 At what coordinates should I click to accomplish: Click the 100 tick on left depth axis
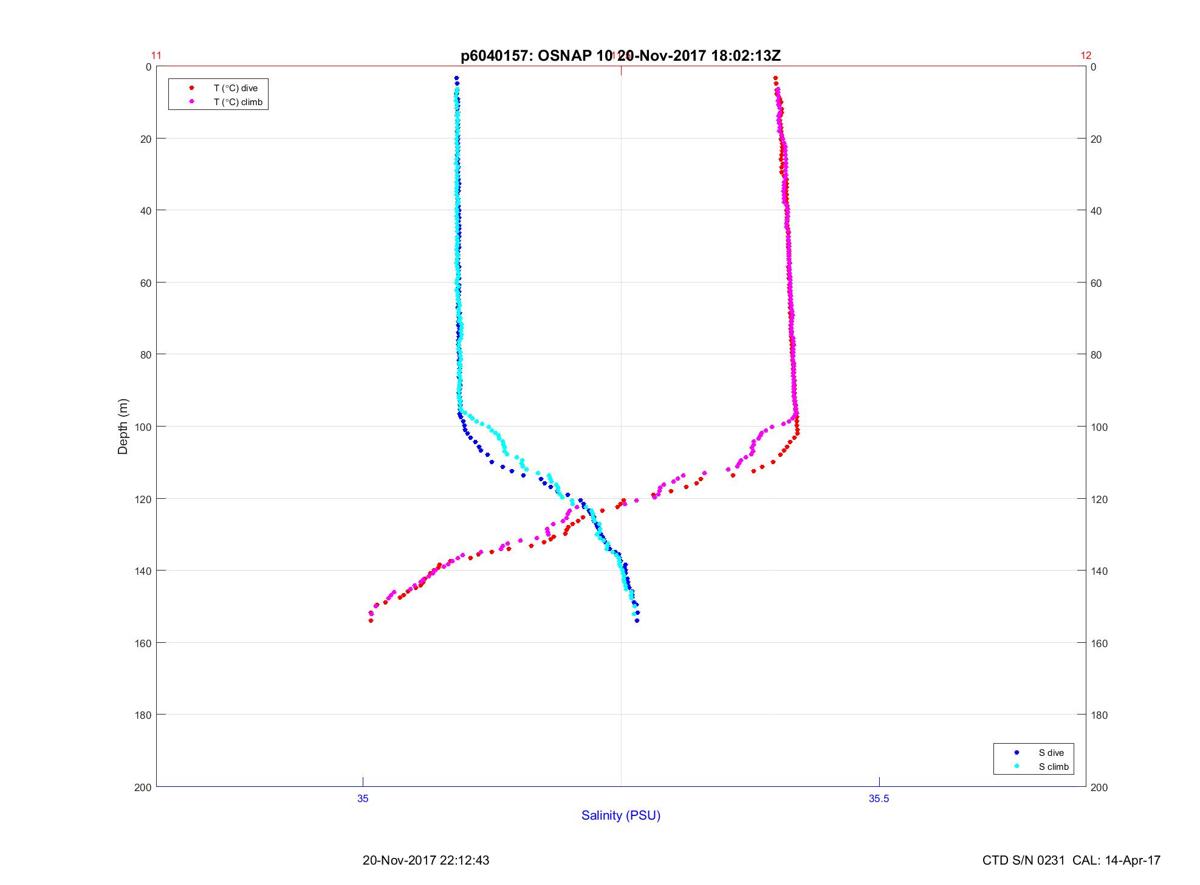[x=142, y=427]
